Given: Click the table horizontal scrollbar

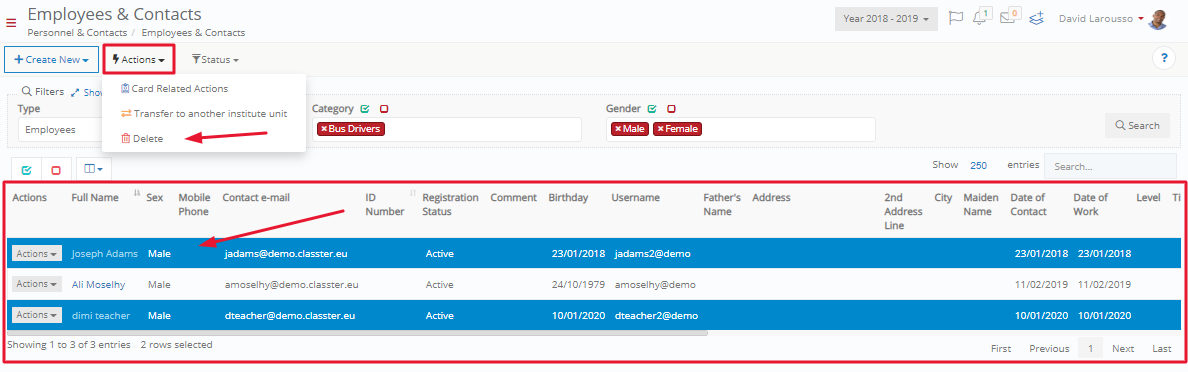Looking at the screenshot, I should point(357,333).
